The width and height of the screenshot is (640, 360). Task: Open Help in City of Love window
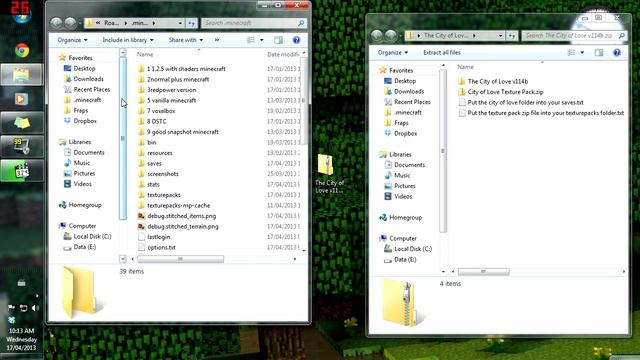click(x=617, y=53)
